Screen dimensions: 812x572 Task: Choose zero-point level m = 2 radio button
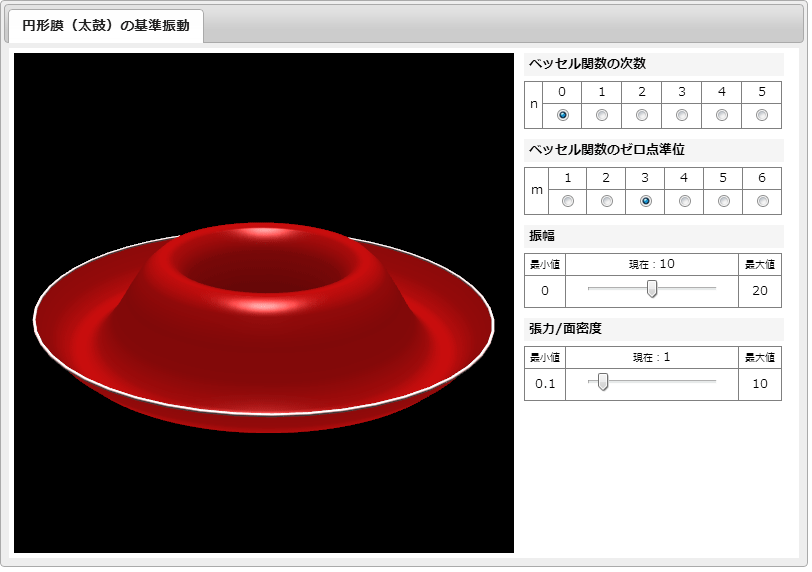coord(609,201)
